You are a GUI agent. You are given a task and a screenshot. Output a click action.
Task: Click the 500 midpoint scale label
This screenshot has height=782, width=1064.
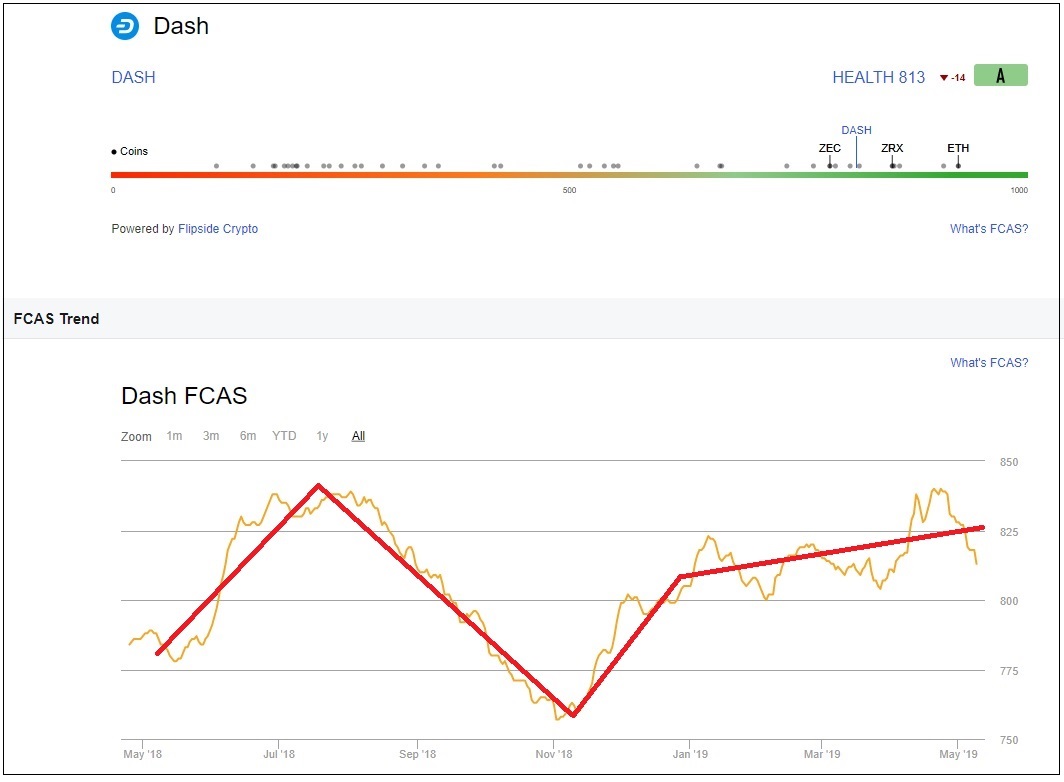click(569, 191)
